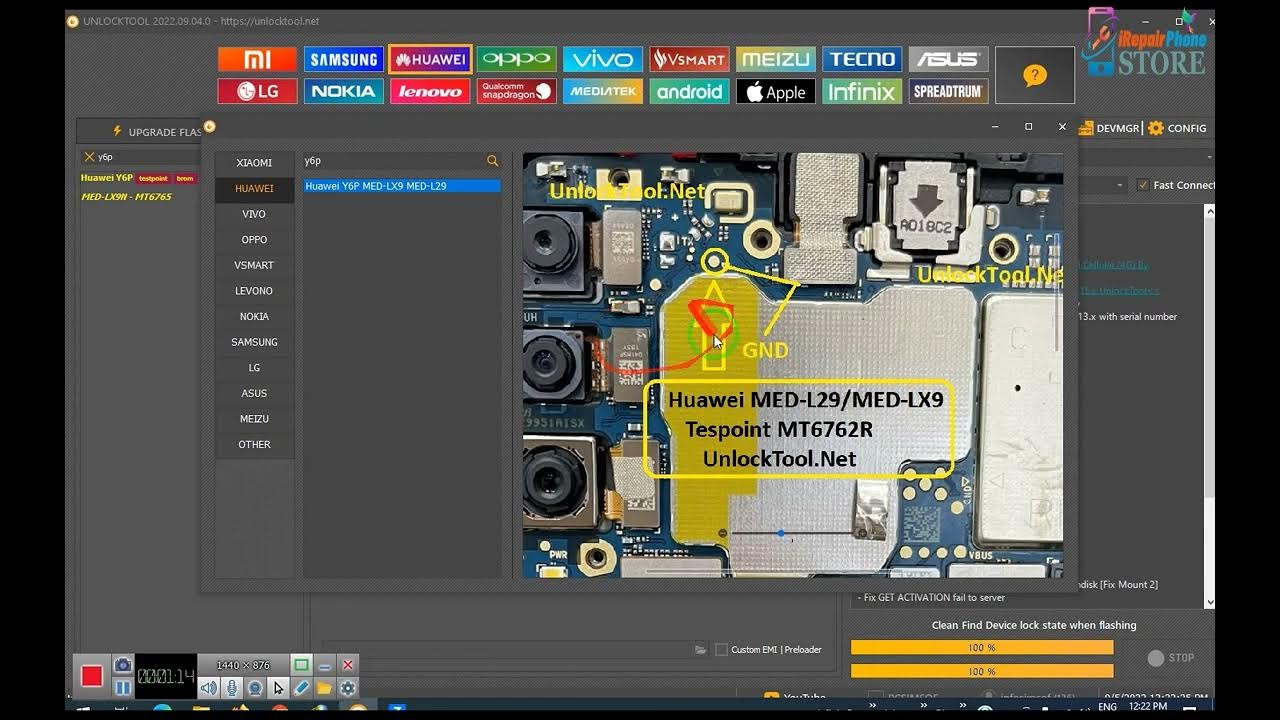Expand the dropdown left of Fast Connect

pos(1119,185)
